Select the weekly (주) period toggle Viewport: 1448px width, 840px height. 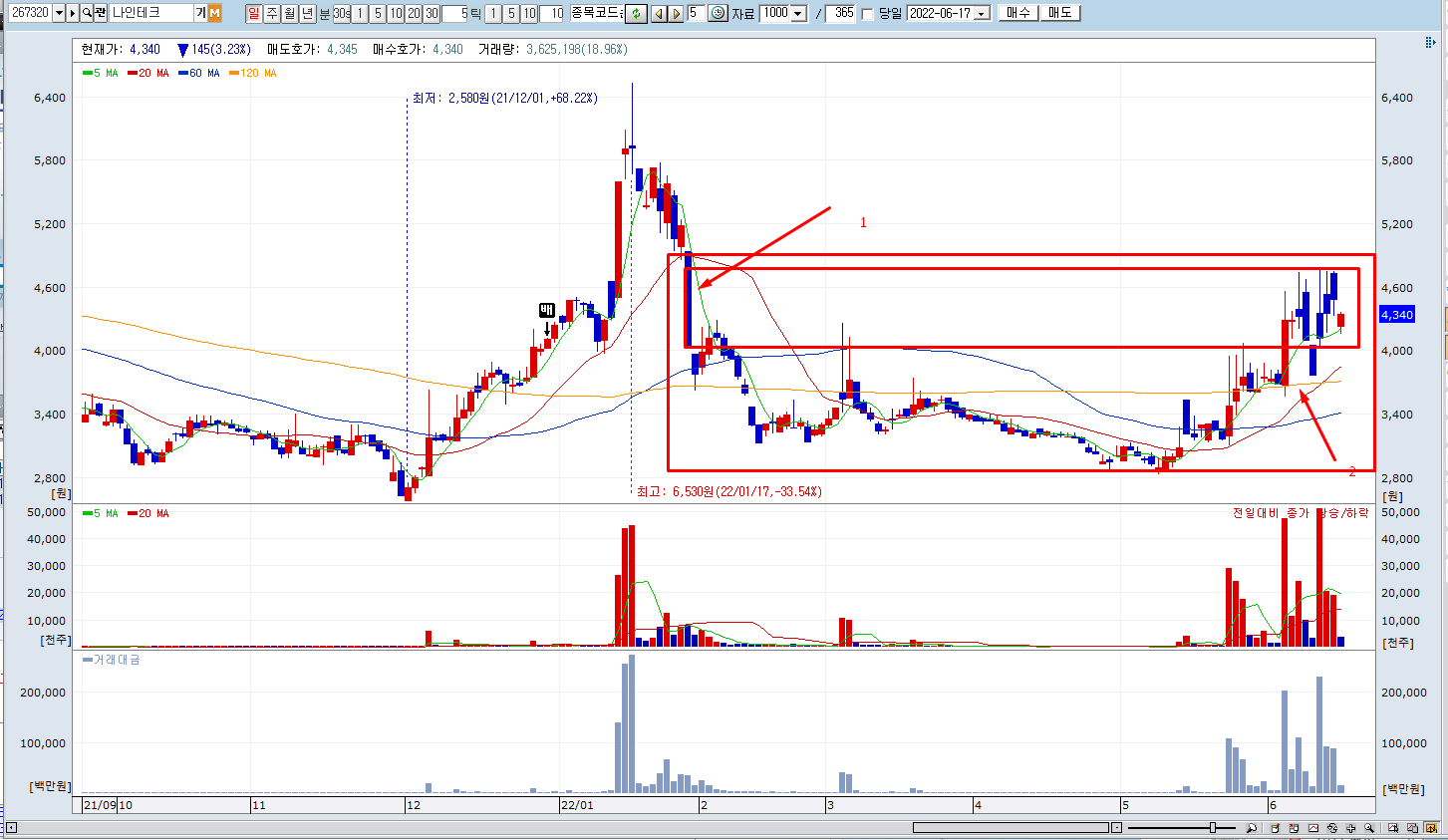(x=272, y=13)
